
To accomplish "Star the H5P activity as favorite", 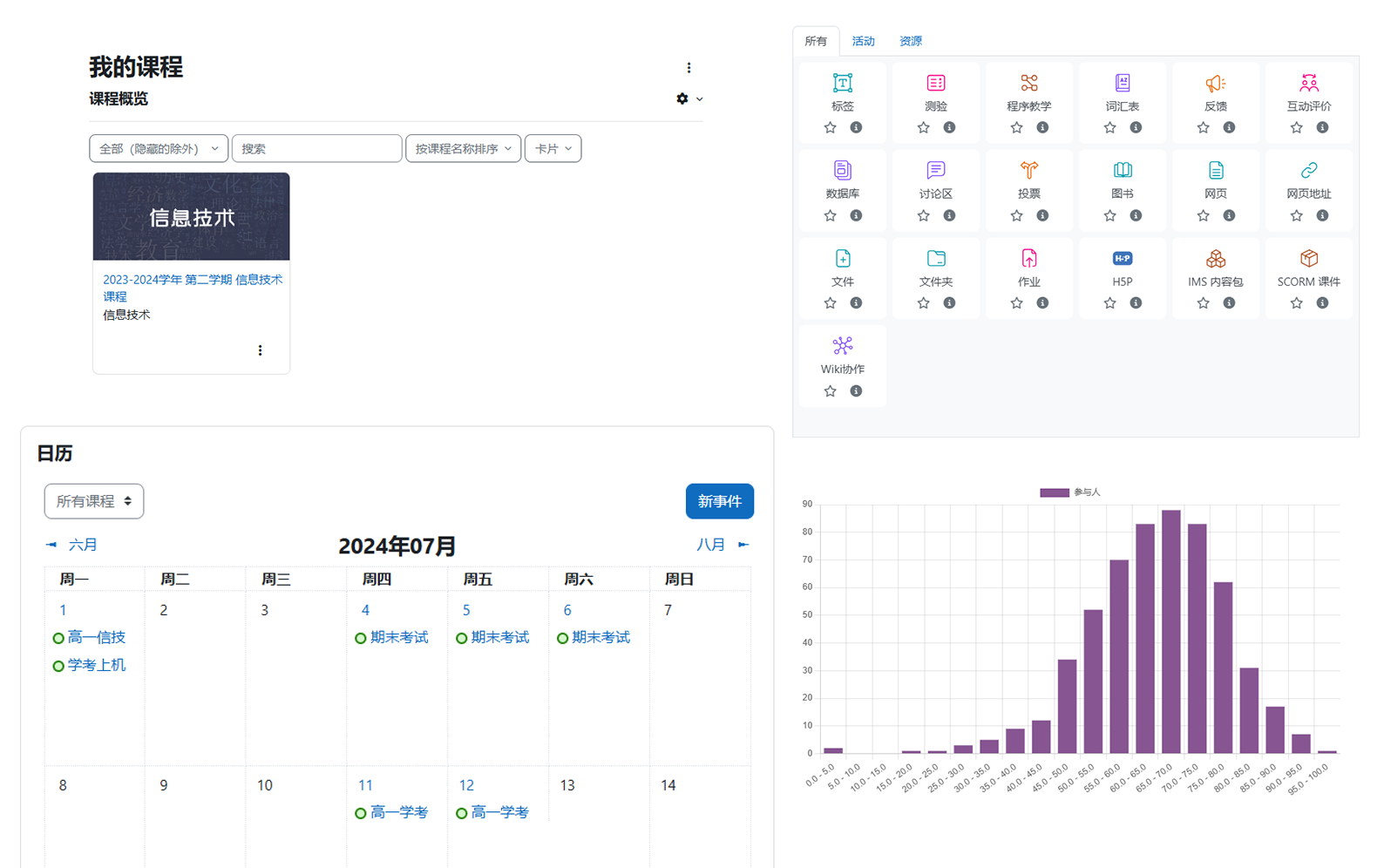I will click(x=1109, y=302).
